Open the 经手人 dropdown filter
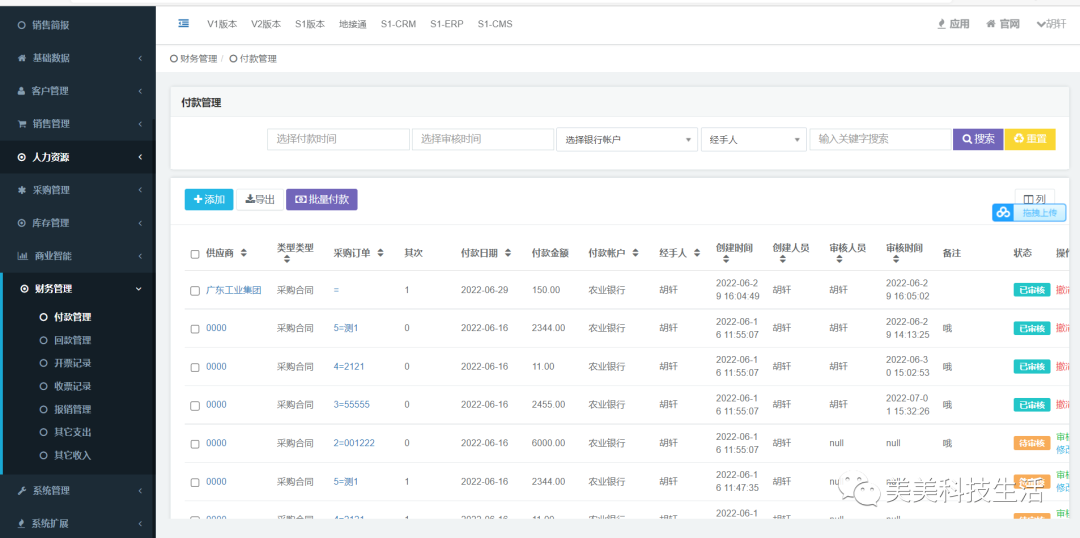 tap(752, 140)
